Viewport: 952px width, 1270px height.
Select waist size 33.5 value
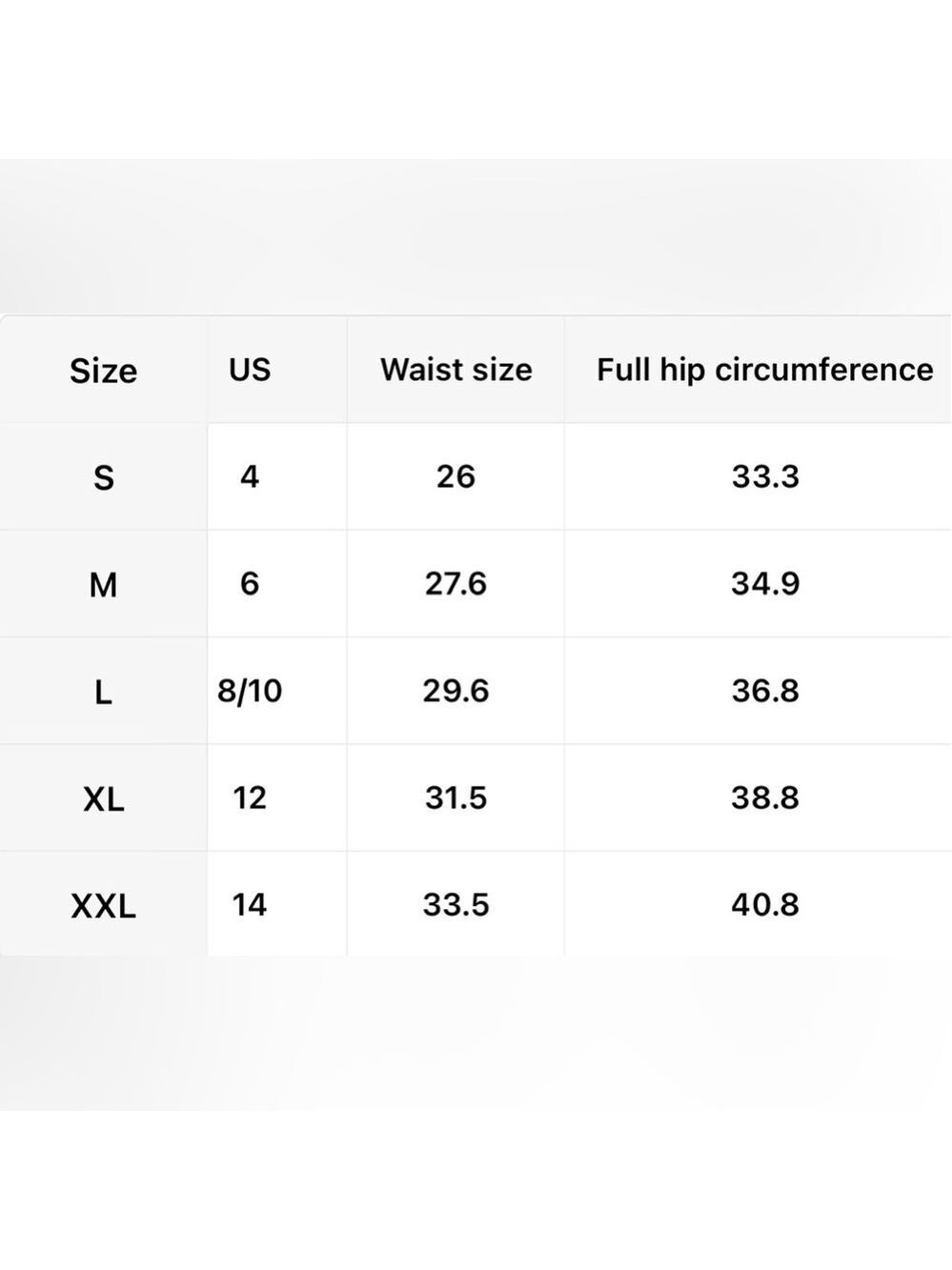tap(456, 904)
